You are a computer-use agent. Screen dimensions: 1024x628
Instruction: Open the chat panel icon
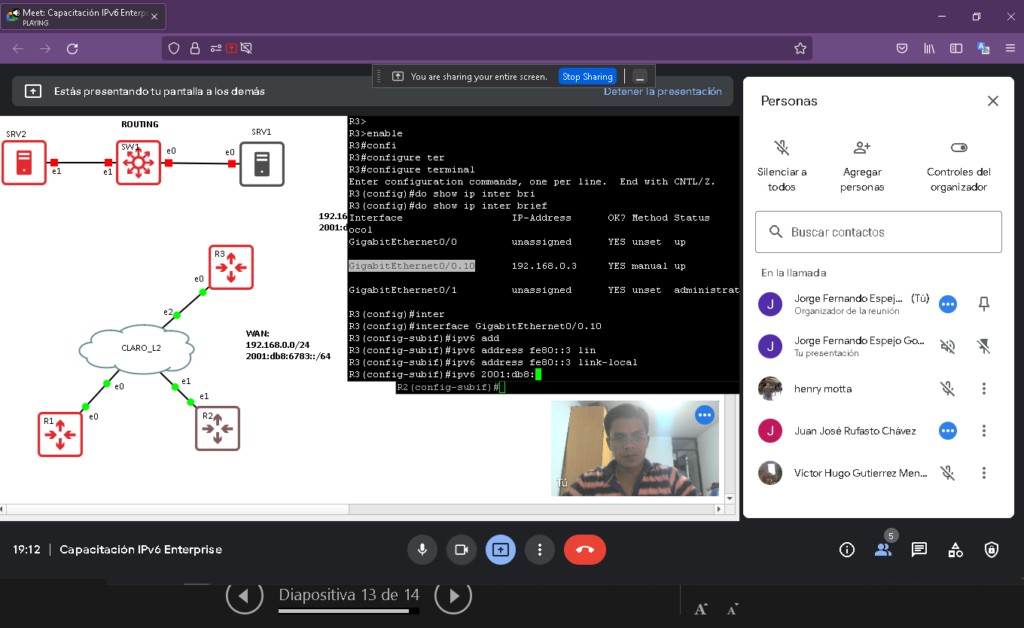tap(919, 549)
